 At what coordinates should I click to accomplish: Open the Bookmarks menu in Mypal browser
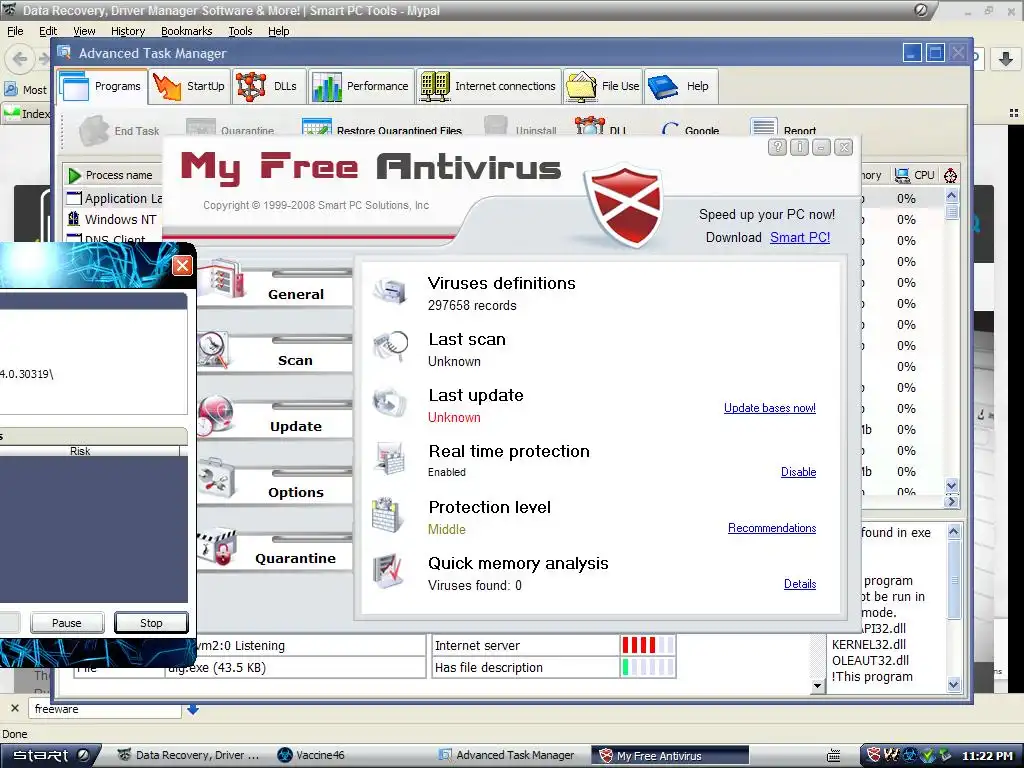[x=186, y=31]
